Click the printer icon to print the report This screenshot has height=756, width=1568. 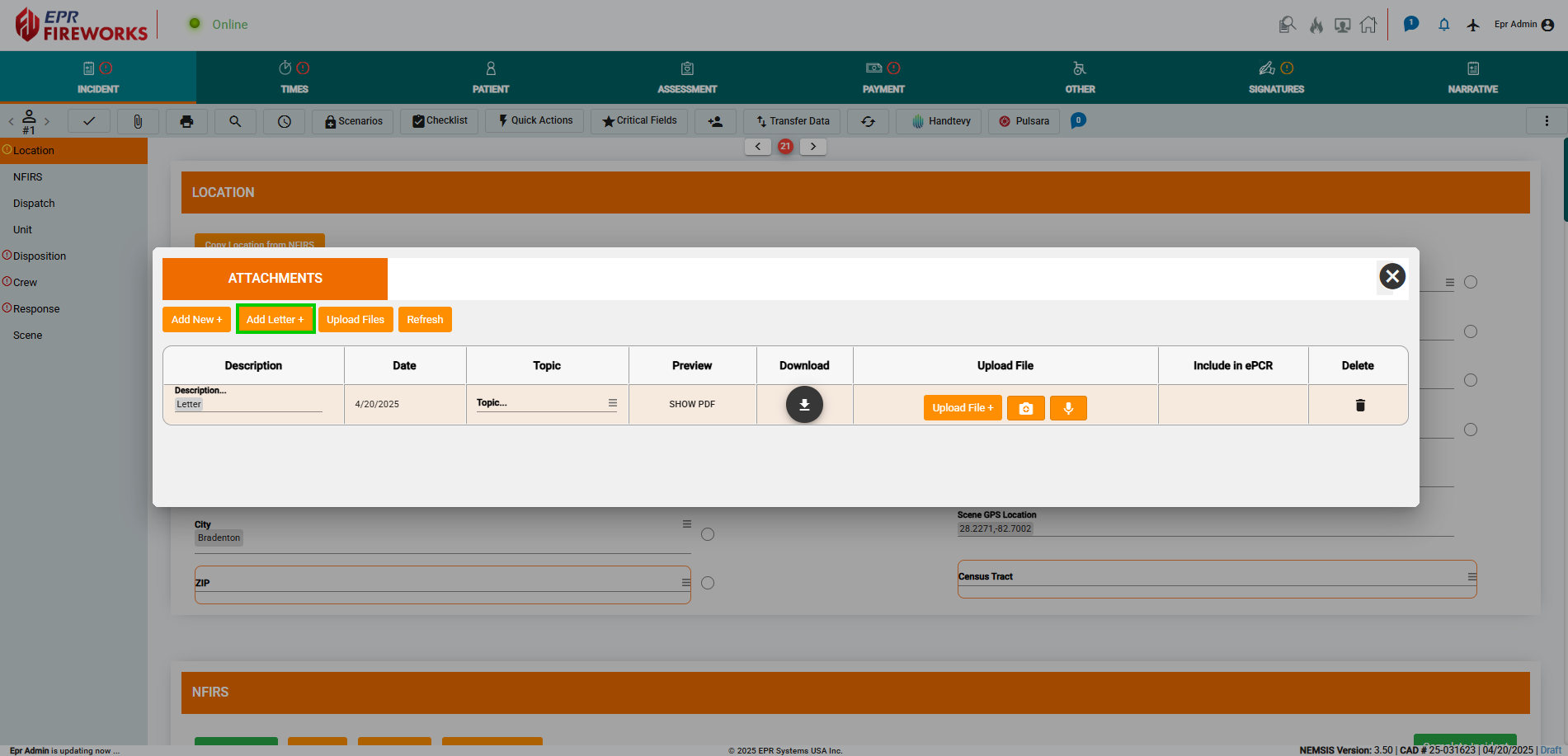coord(186,121)
